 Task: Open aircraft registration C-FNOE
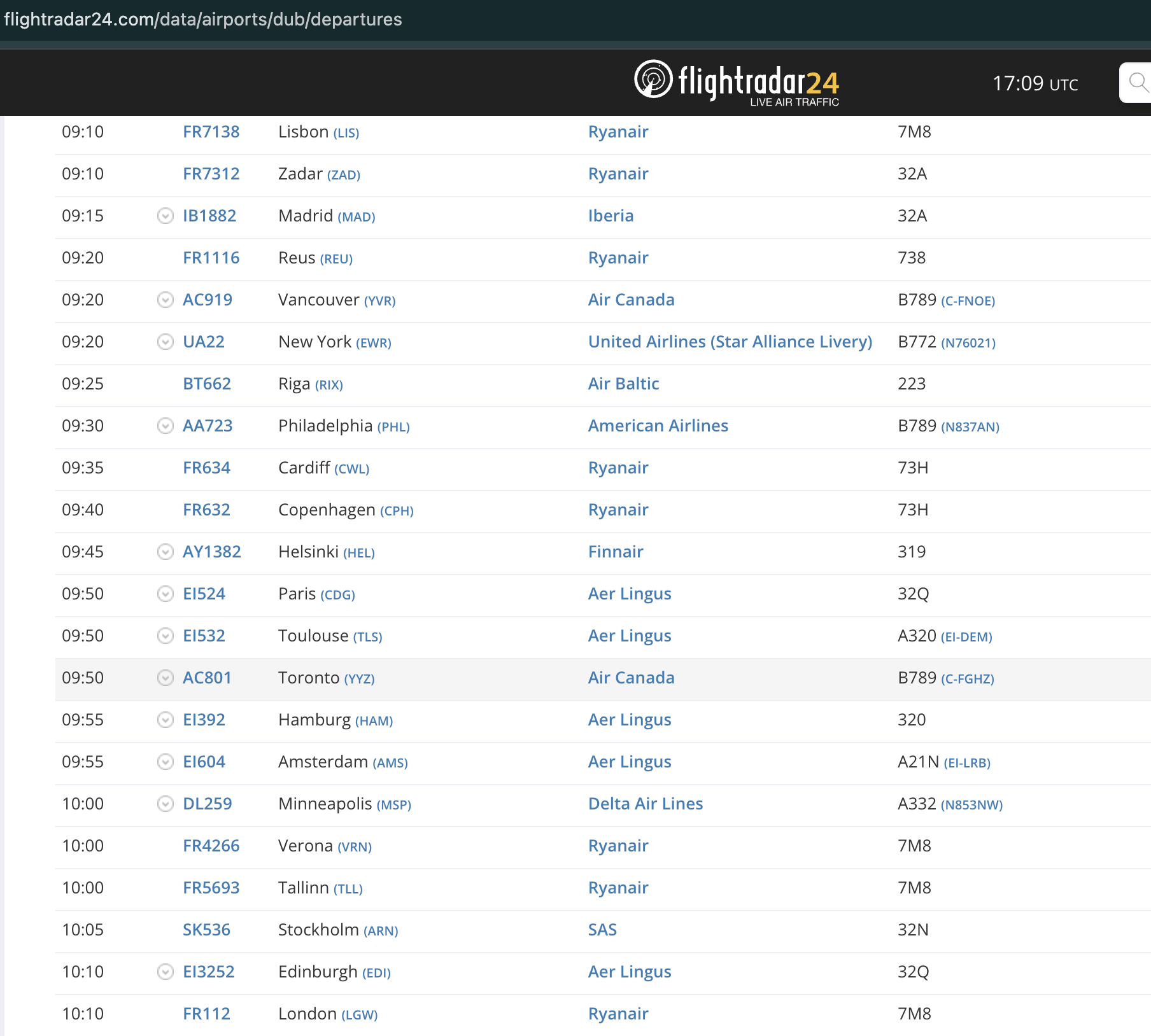[x=968, y=301]
